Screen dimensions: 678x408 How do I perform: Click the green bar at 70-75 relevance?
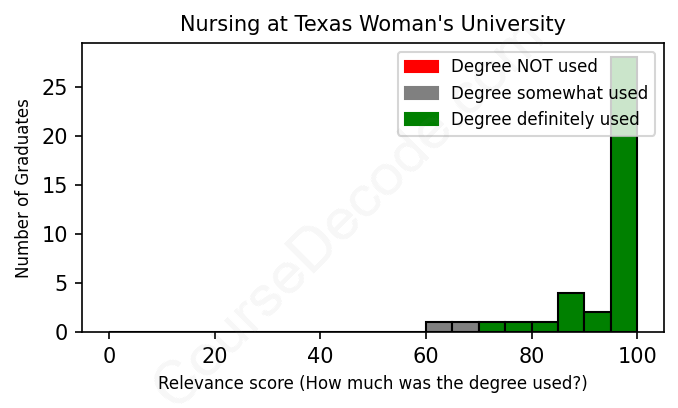pyautogui.click(x=492, y=327)
